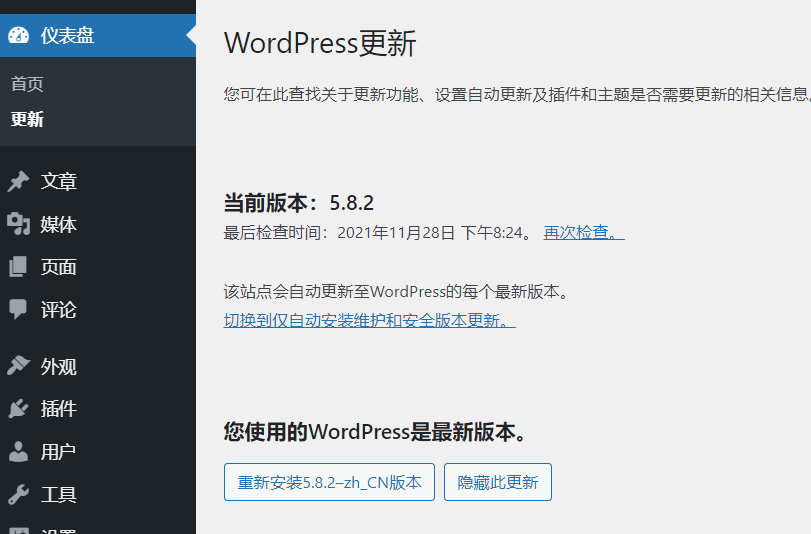Viewport: 811px width, 534px height.
Task: Click the WordPress更新 page heading
Action: pos(320,43)
